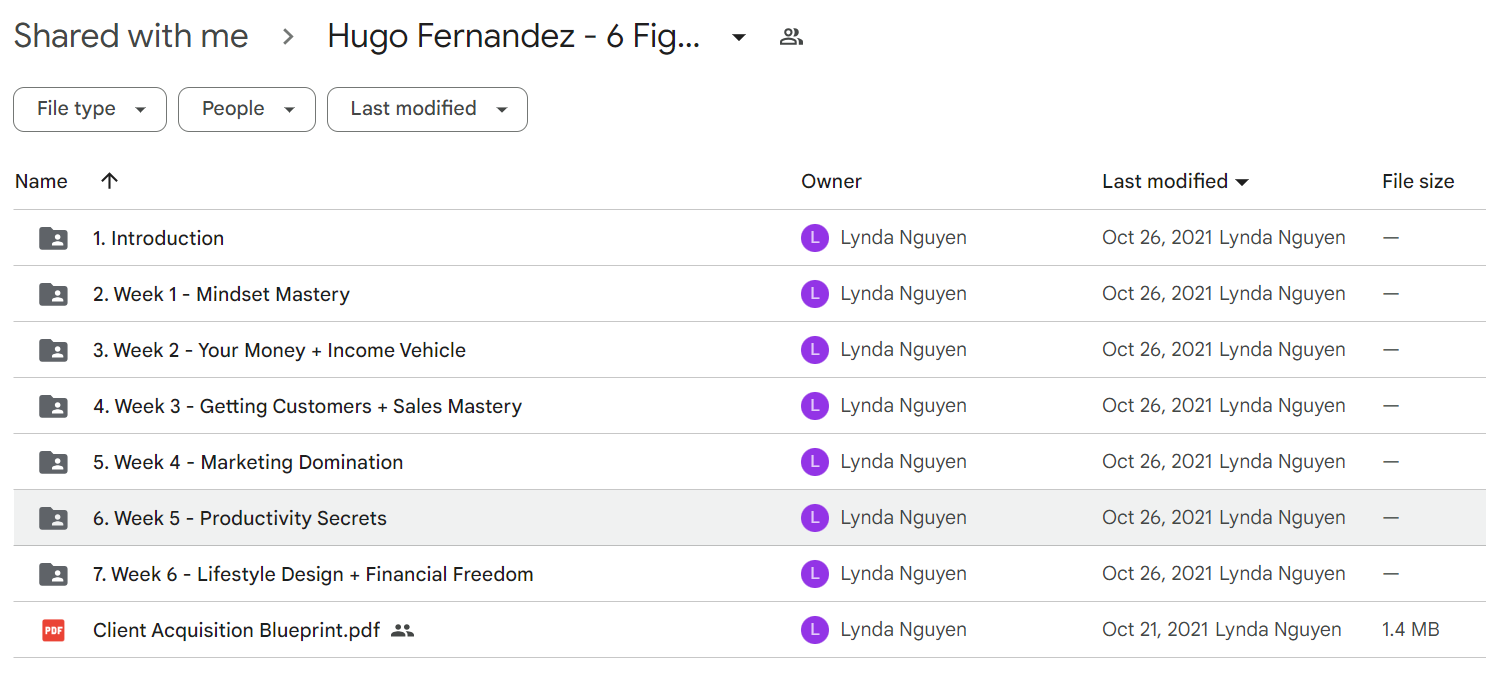Open the File type filter dropdown

(90, 109)
